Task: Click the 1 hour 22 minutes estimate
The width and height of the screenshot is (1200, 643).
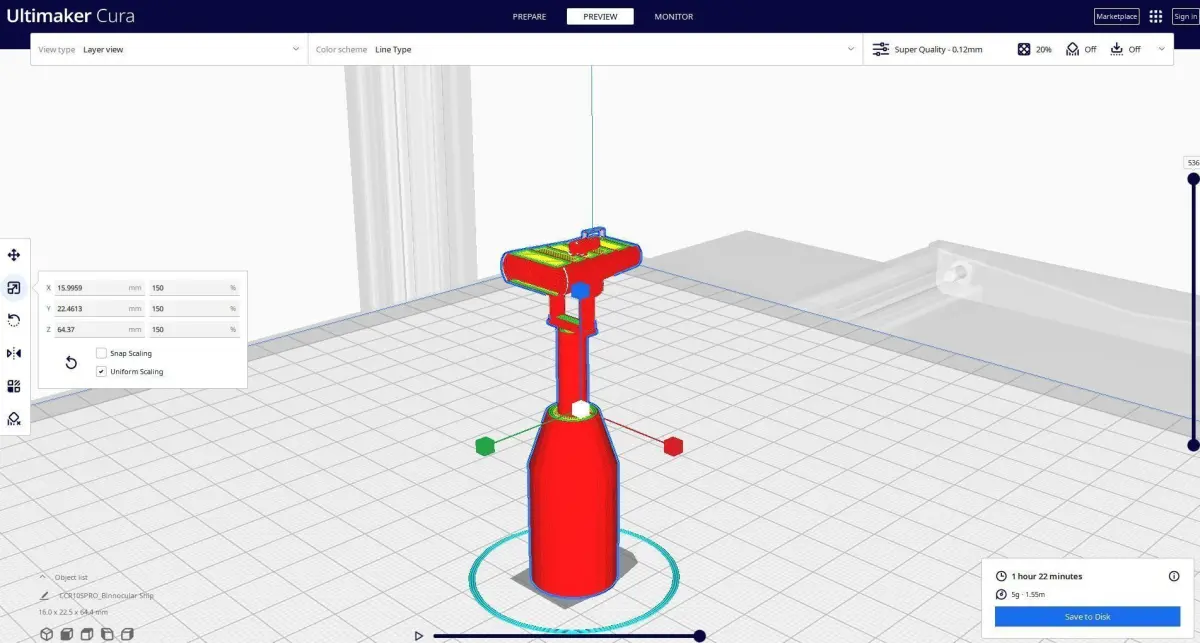Action: [x=1047, y=576]
